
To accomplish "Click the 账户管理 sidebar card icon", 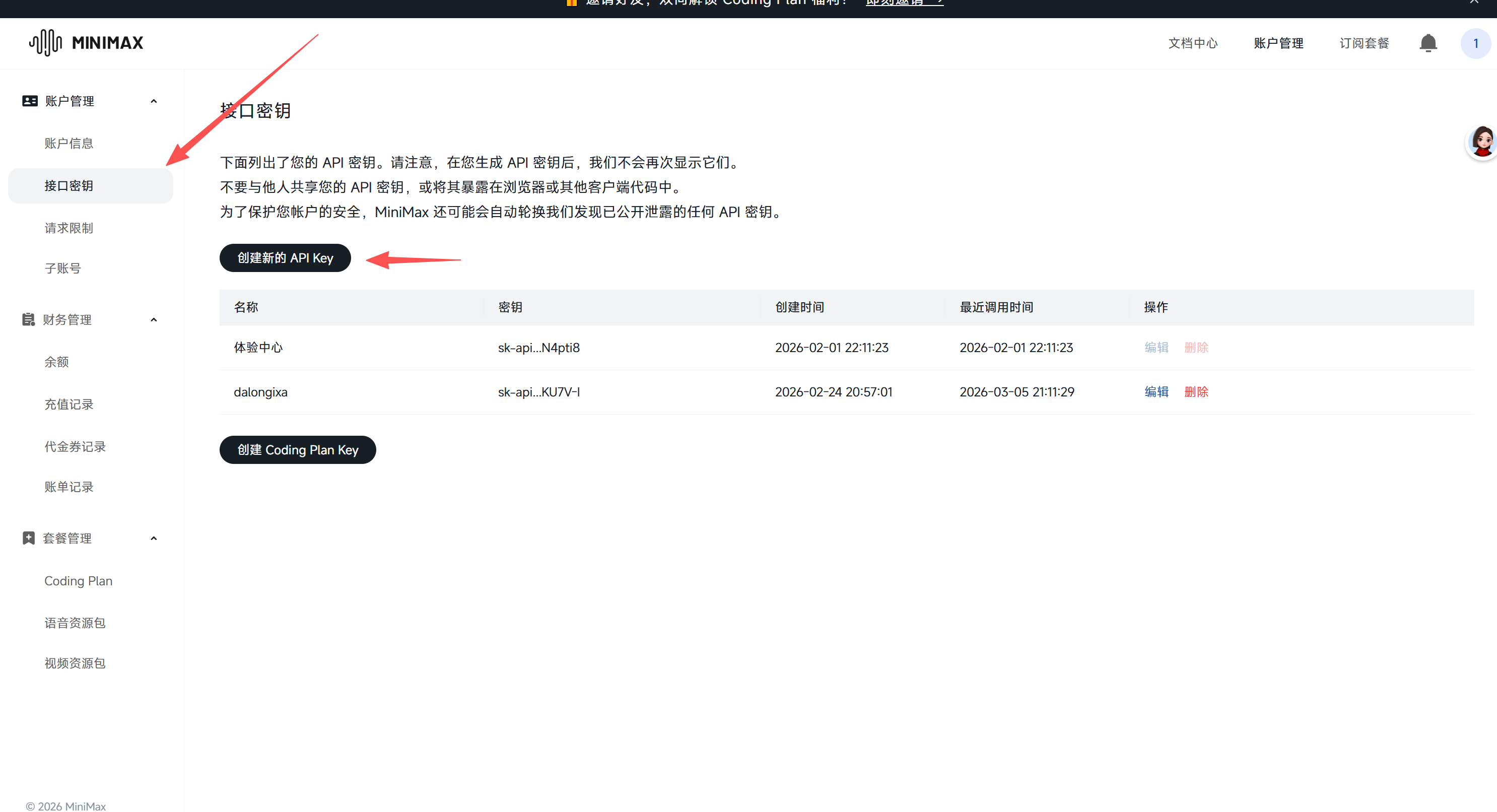I will 30,101.
